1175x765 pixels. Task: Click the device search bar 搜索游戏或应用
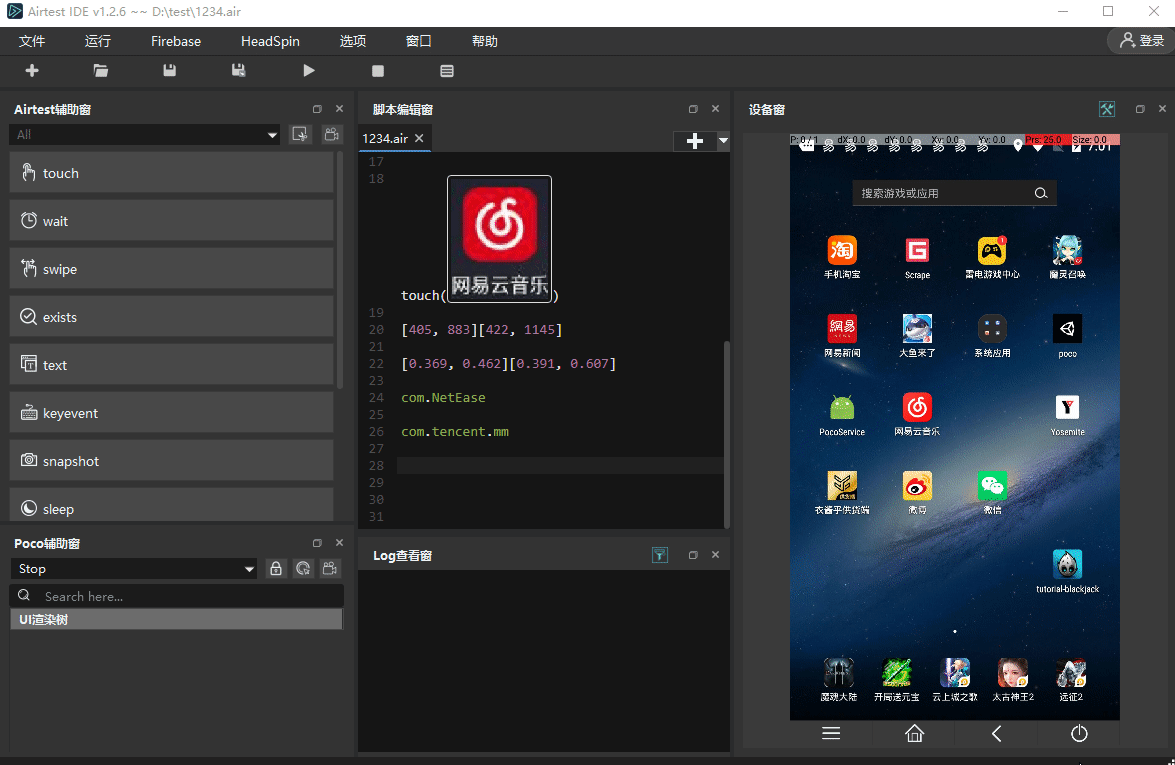[x=955, y=193]
